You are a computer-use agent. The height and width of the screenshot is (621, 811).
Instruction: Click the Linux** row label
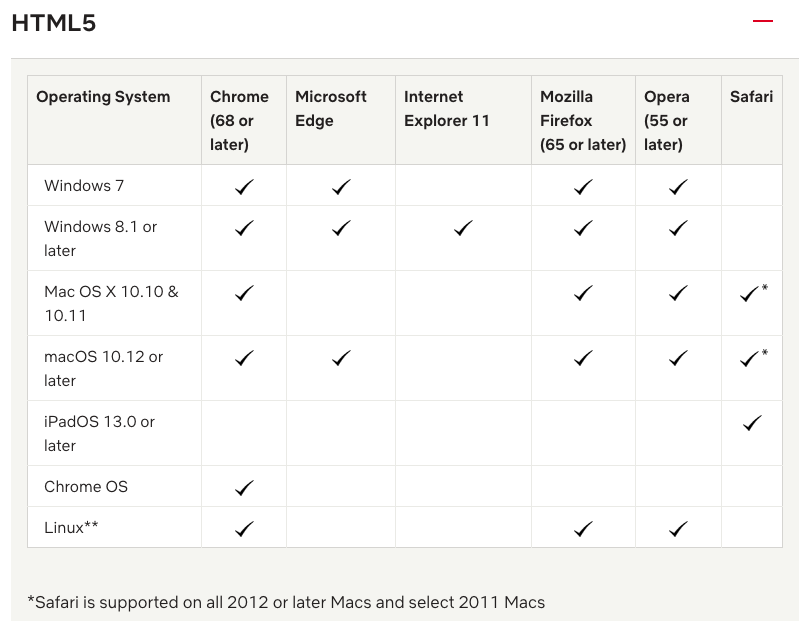click(x=71, y=527)
